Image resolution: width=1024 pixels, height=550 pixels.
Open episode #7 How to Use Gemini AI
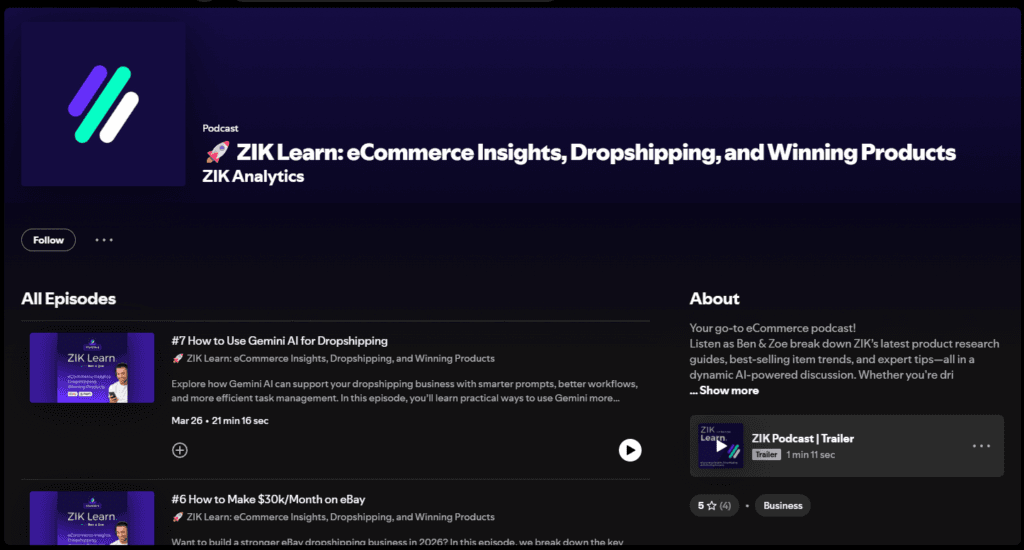coord(280,341)
